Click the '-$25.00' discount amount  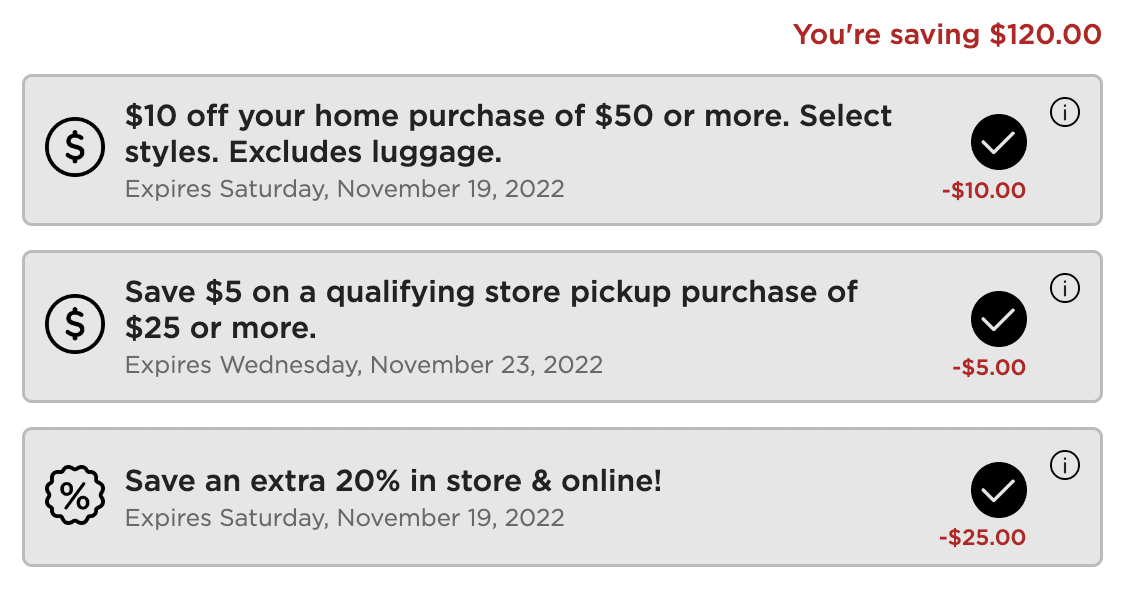[984, 537]
